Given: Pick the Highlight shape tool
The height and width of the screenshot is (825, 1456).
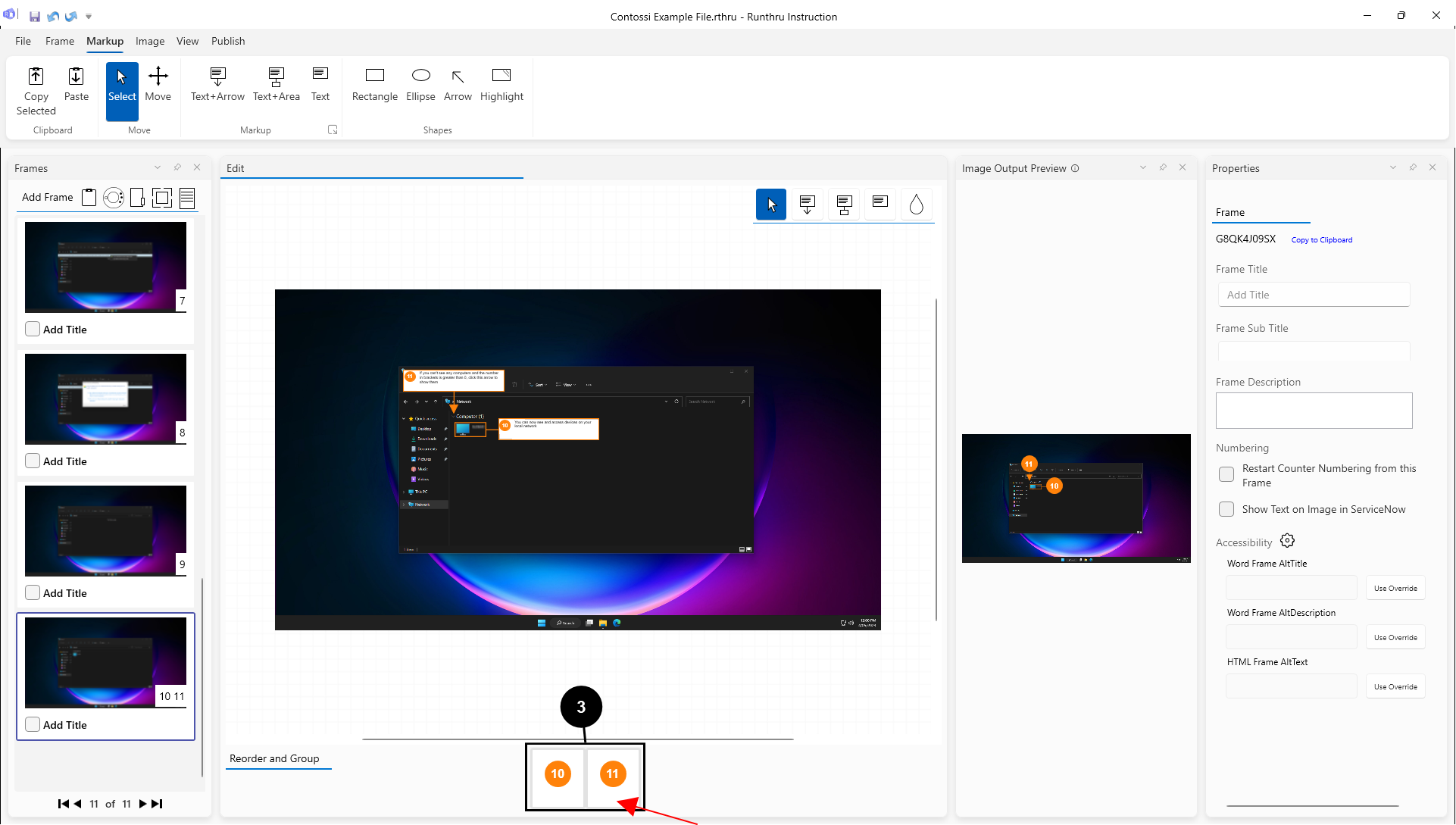Looking at the screenshot, I should coord(501,83).
